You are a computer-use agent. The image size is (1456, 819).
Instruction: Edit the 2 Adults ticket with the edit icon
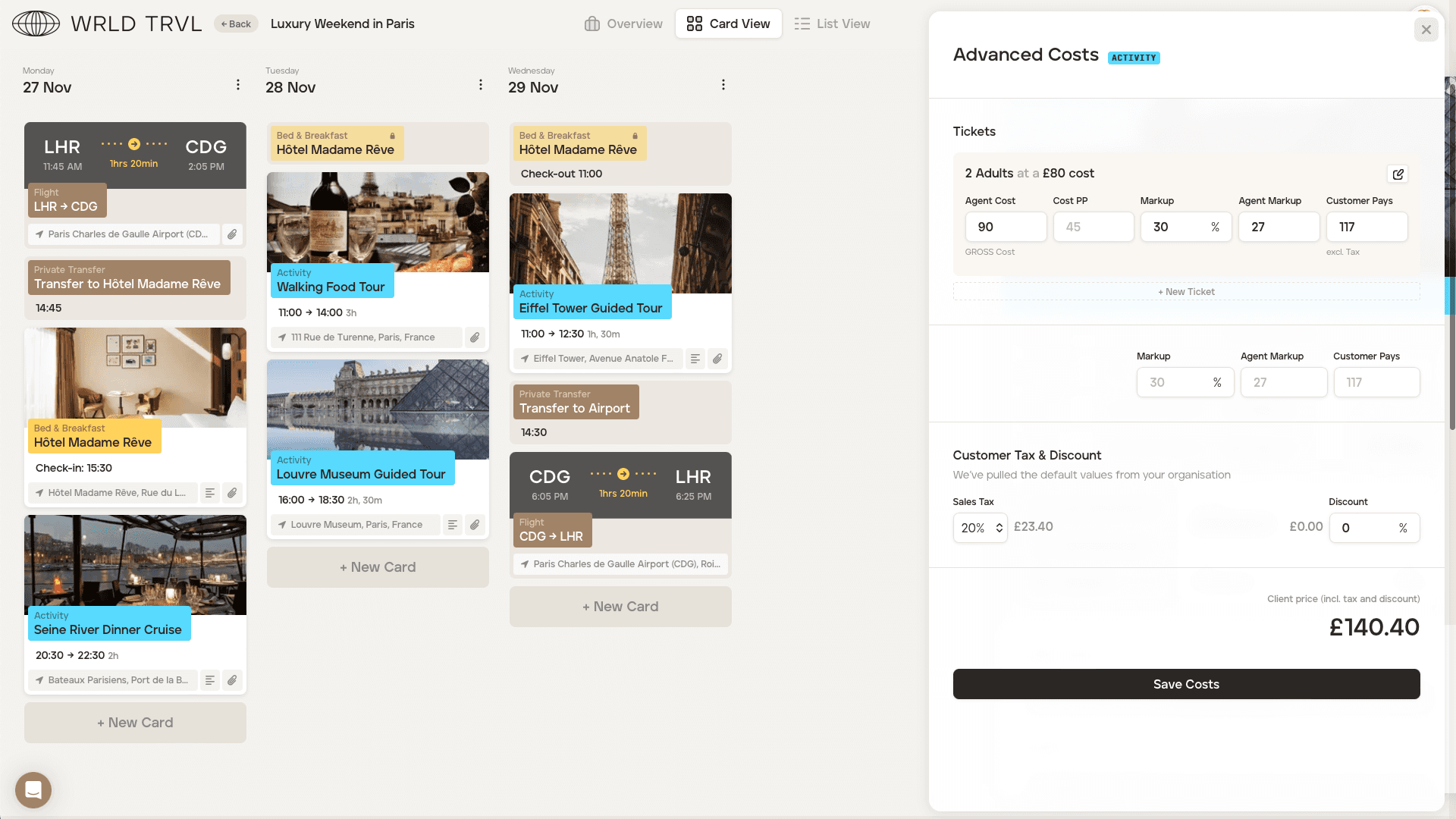click(x=1398, y=174)
